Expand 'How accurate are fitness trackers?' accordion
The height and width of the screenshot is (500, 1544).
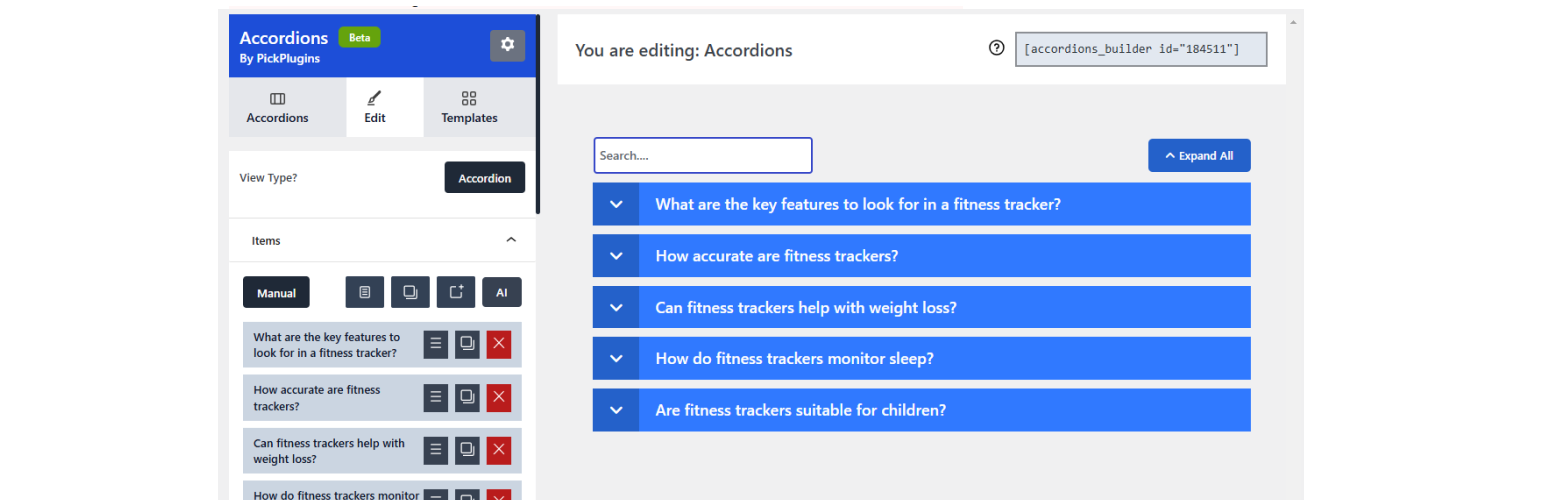coord(776,256)
